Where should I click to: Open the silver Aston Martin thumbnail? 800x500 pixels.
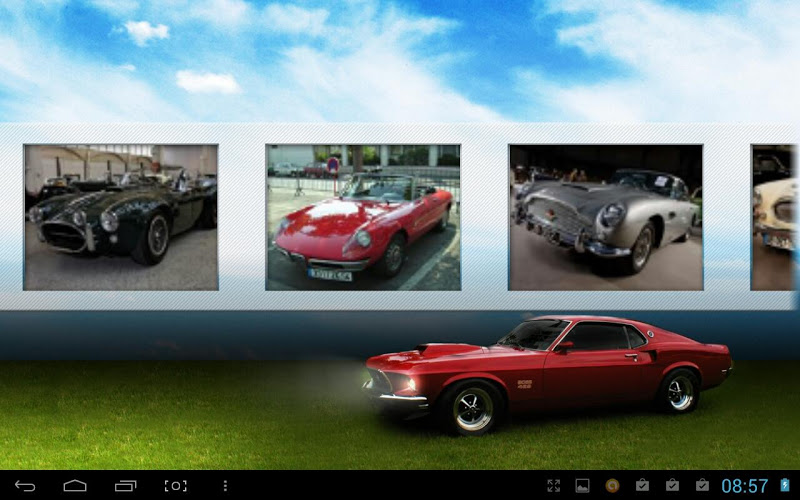[x=605, y=217]
